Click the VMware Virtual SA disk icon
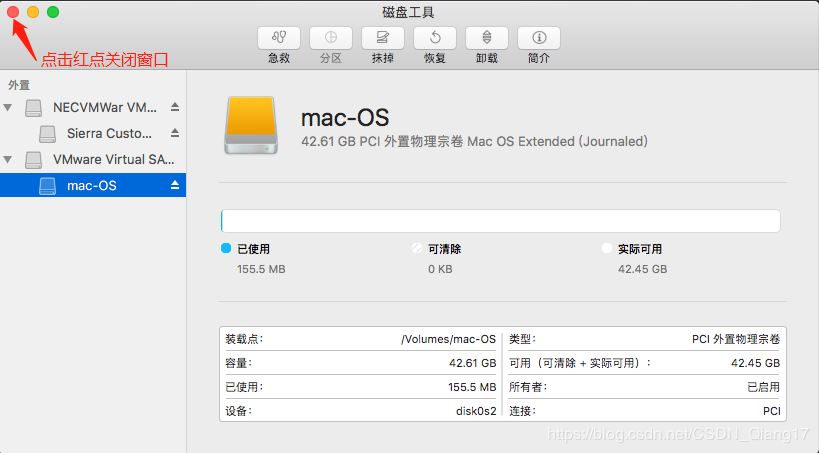Viewport: 819px width, 453px height. tap(33, 160)
